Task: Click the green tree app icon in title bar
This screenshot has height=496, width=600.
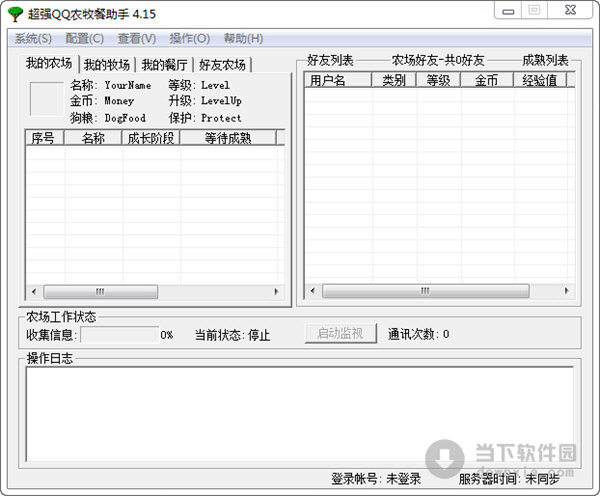Action: pyautogui.click(x=15, y=14)
